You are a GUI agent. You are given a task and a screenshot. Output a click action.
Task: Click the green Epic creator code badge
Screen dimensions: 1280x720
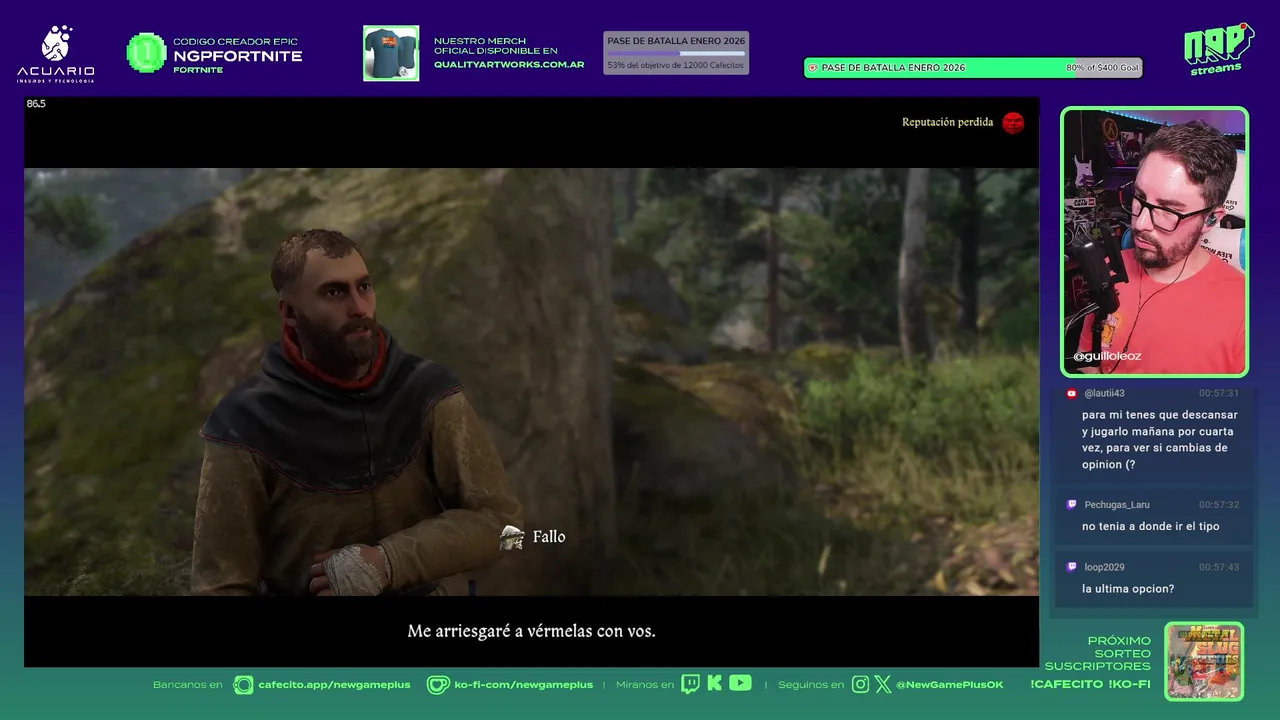[x=146, y=53]
